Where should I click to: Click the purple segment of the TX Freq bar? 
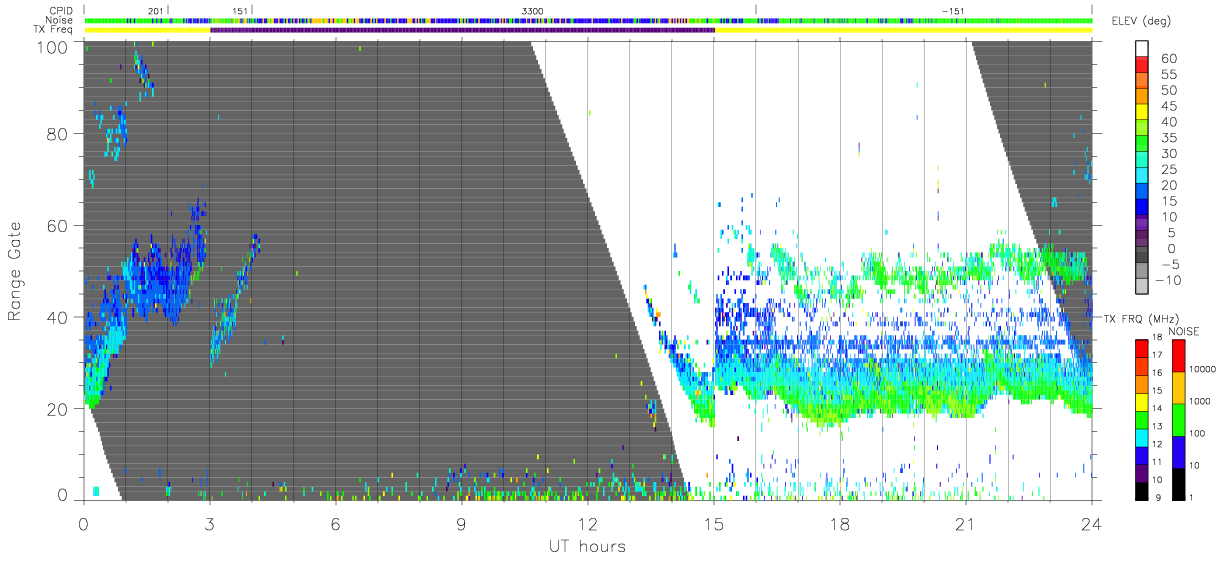pyautogui.click(x=462, y=30)
